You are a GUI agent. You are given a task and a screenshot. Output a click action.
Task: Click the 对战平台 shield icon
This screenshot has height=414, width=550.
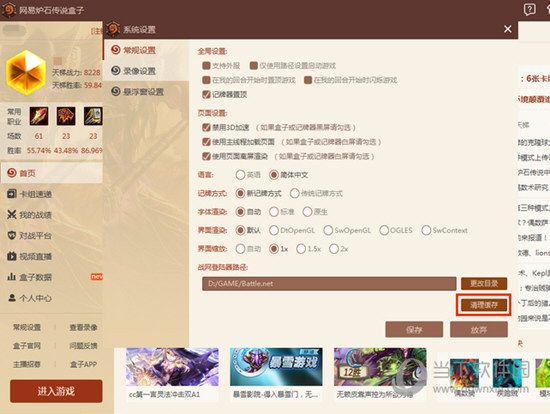coord(12,235)
